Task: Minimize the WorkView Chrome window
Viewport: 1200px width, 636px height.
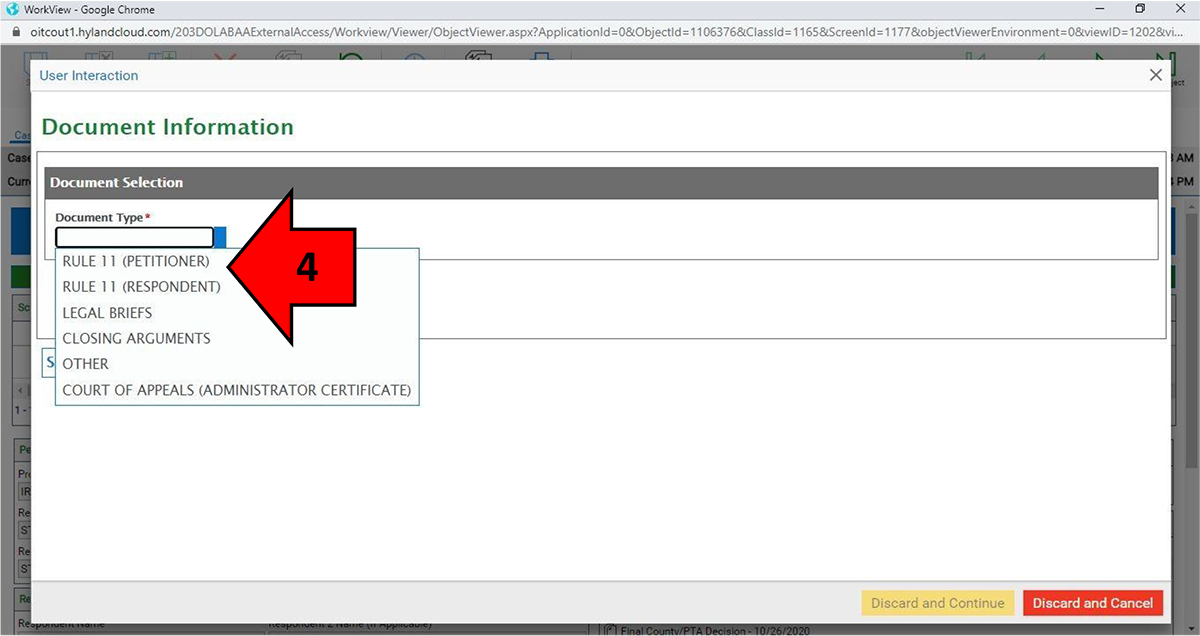Action: click(x=1094, y=9)
